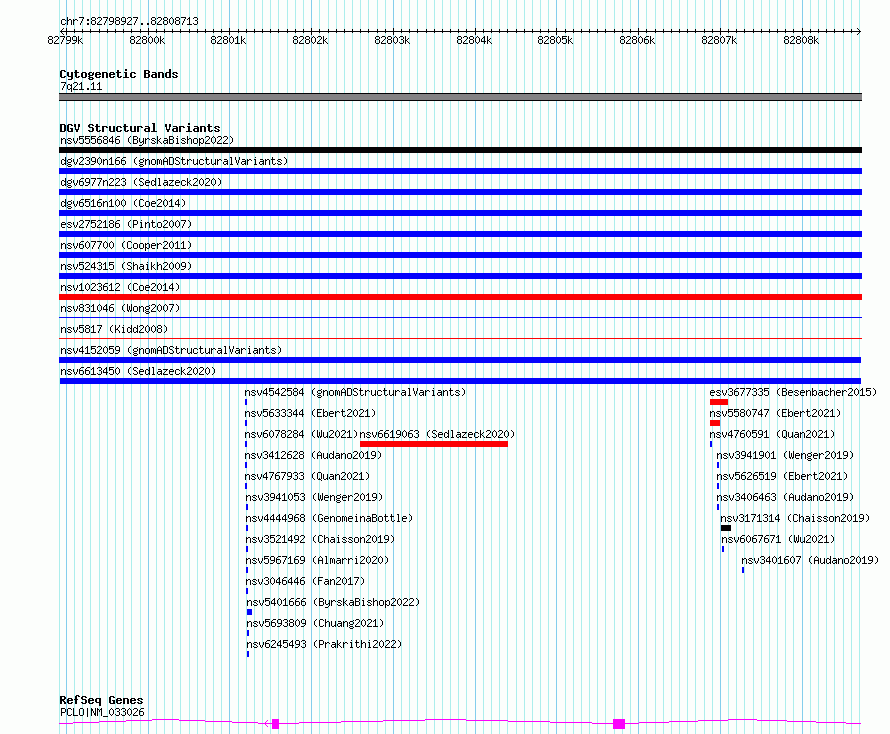Click nsv4767933 (Quan2021) label

[x=307, y=476]
